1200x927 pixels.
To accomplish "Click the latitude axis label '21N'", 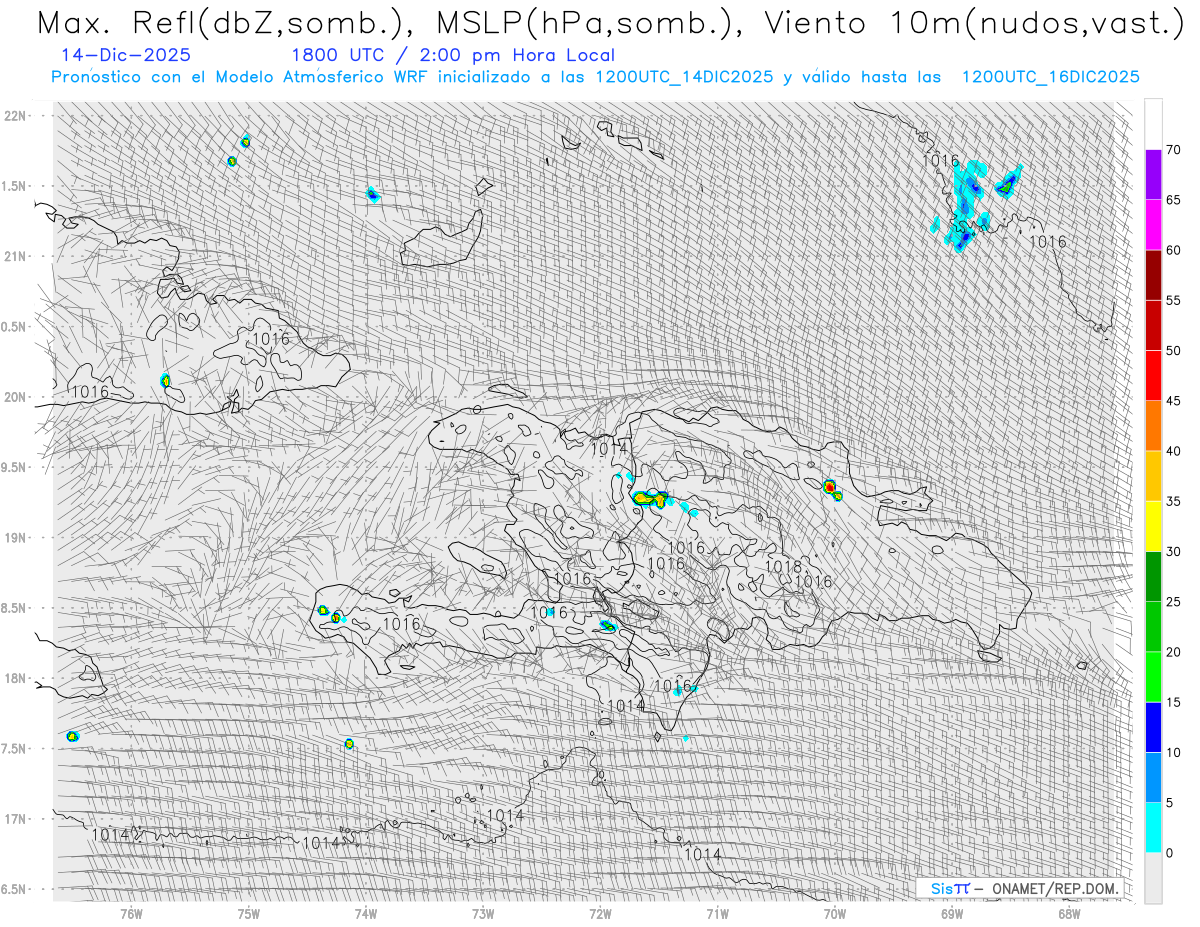I will point(16,256).
